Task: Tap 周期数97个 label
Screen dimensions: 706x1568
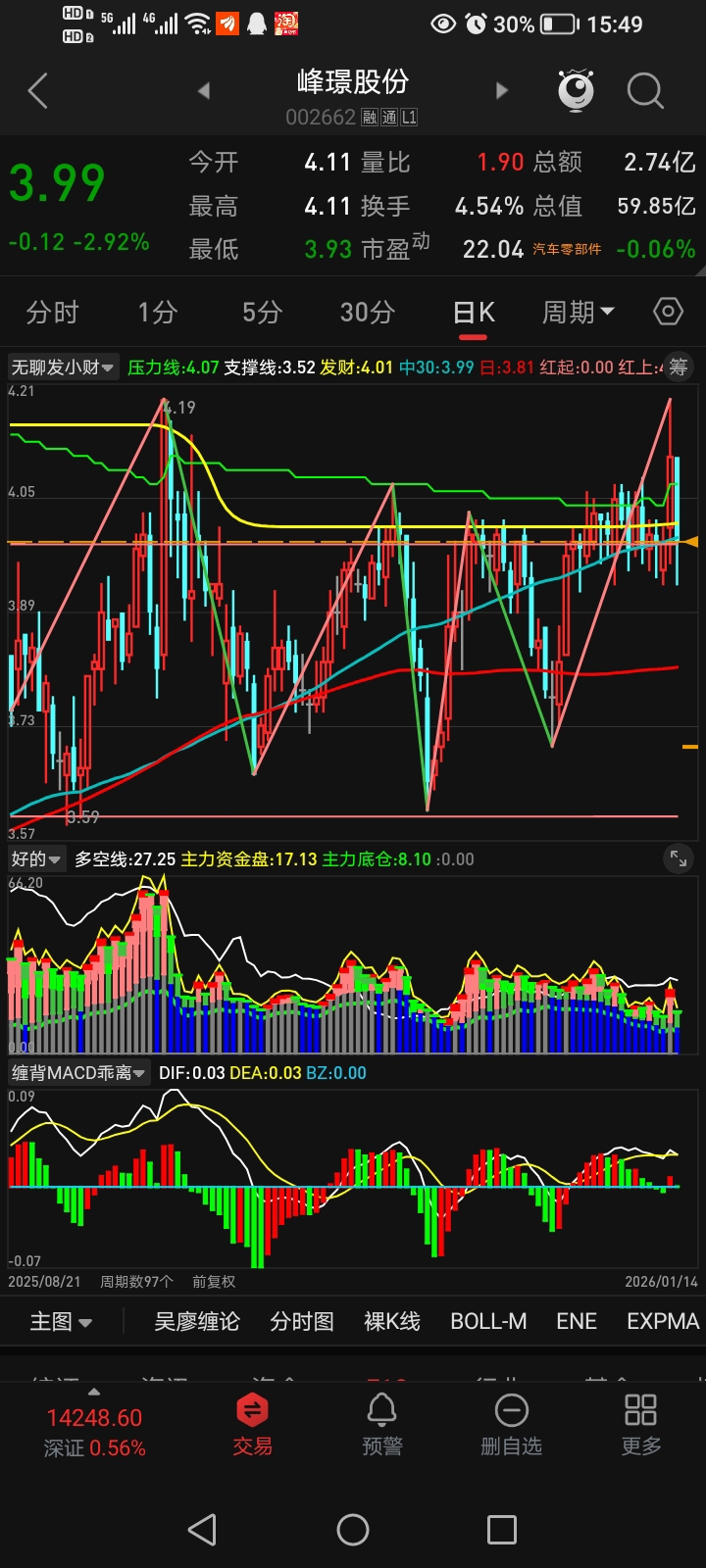Action: pyautogui.click(x=136, y=1281)
